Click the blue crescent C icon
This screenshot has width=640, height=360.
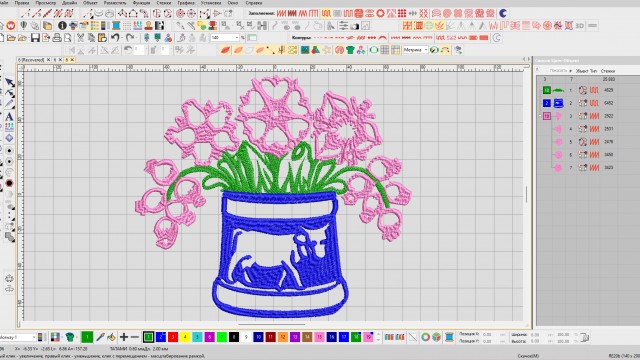click(x=503, y=13)
